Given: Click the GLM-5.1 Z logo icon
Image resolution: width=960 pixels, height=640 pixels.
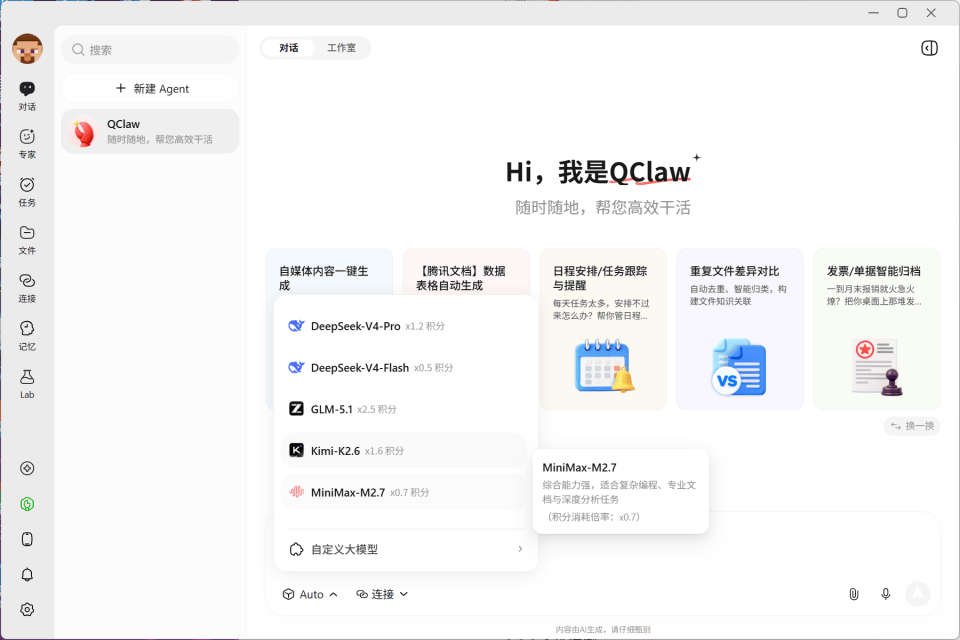Looking at the screenshot, I should pyautogui.click(x=296, y=408).
